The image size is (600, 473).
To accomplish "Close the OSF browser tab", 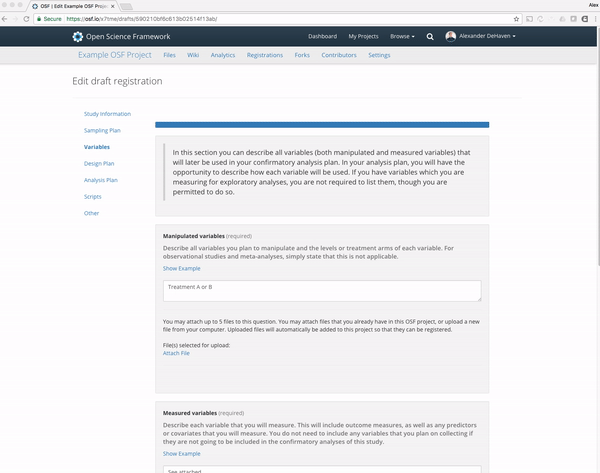I will click(x=112, y=6).
